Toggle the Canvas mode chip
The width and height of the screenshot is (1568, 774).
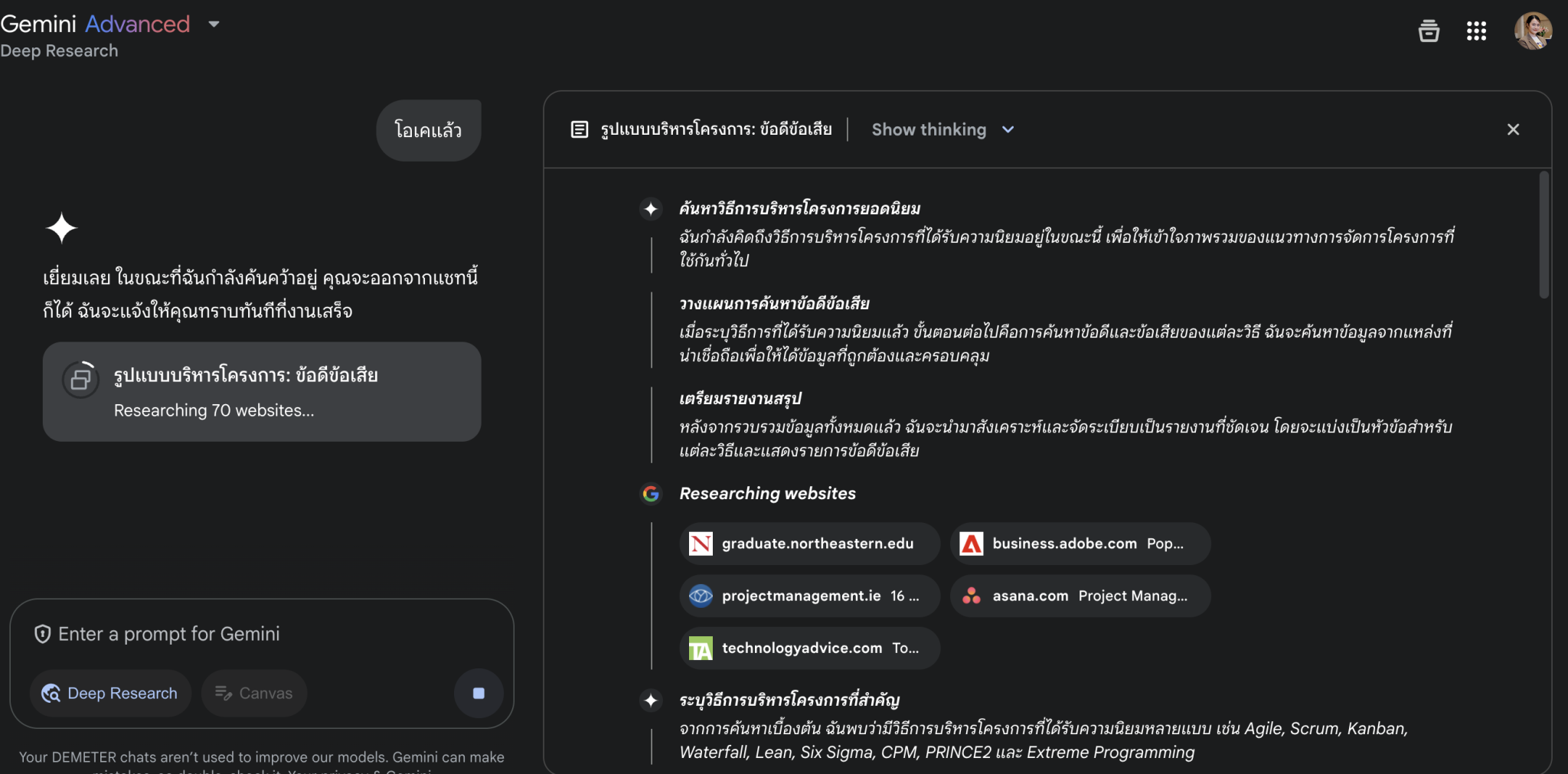click(254, 693)
